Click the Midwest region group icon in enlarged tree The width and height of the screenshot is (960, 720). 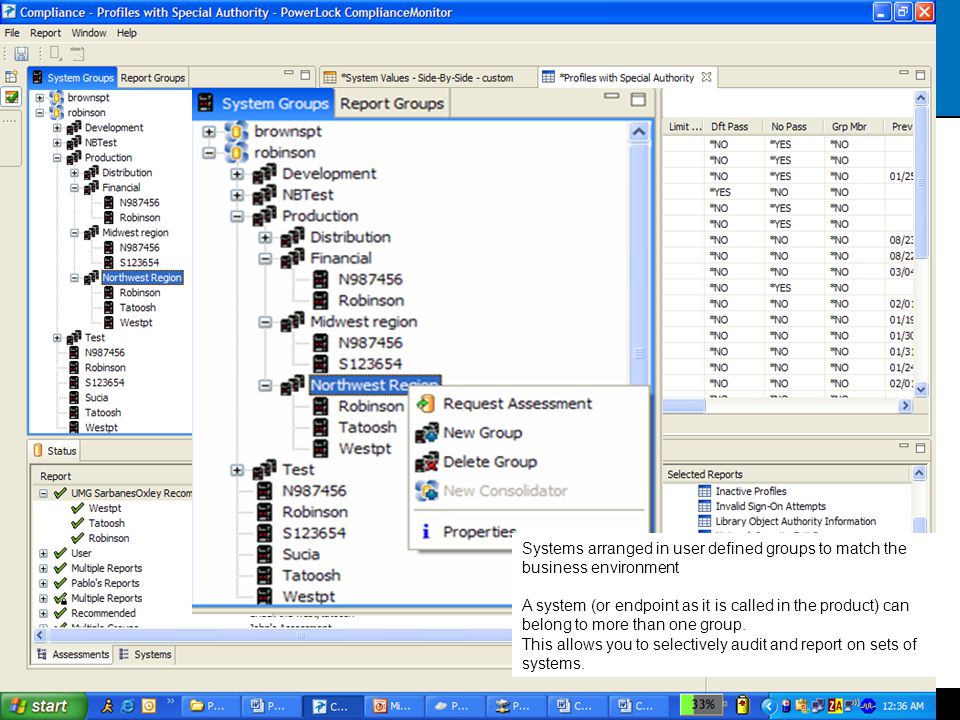pyautogui.click(x=293, y=322)
